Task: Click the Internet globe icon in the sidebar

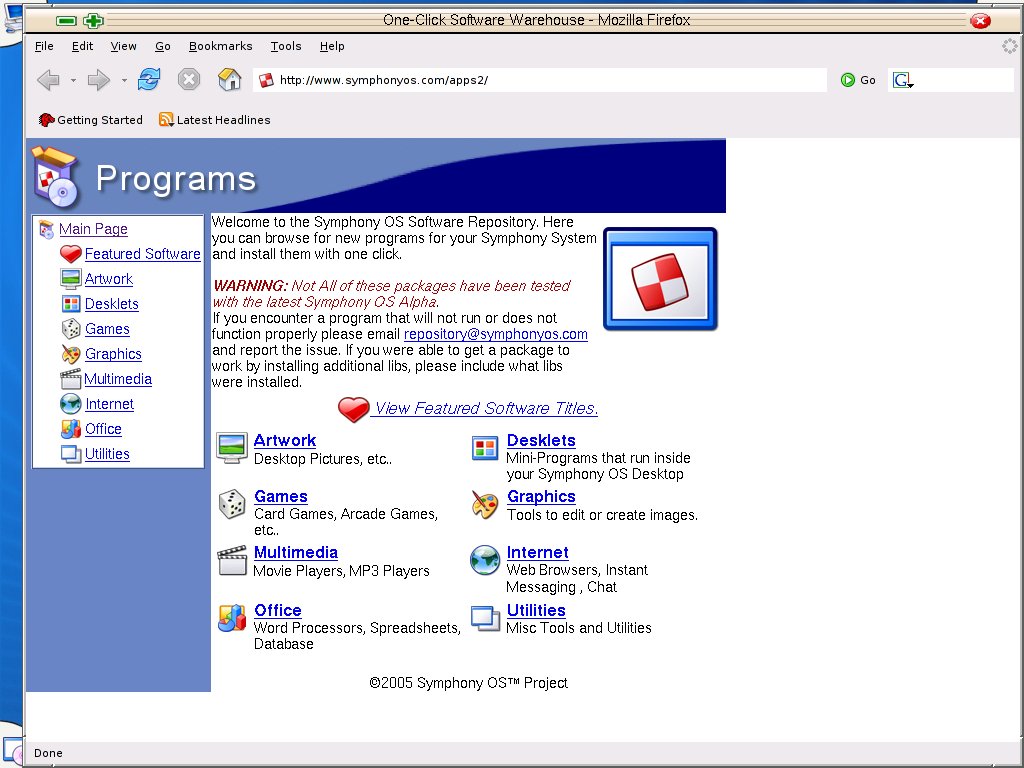Action: [71, 404]
